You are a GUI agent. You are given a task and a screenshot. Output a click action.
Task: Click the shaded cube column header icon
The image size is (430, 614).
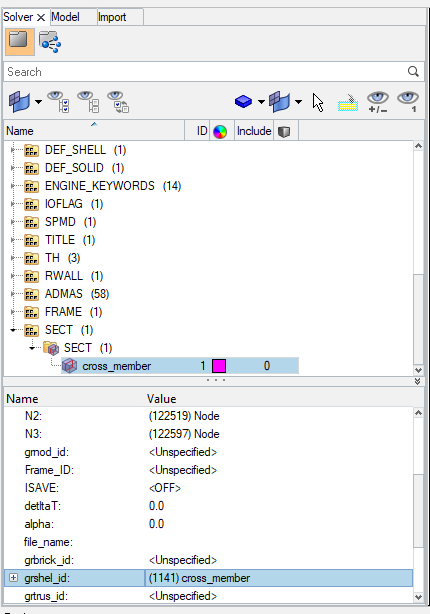(284, 132)
